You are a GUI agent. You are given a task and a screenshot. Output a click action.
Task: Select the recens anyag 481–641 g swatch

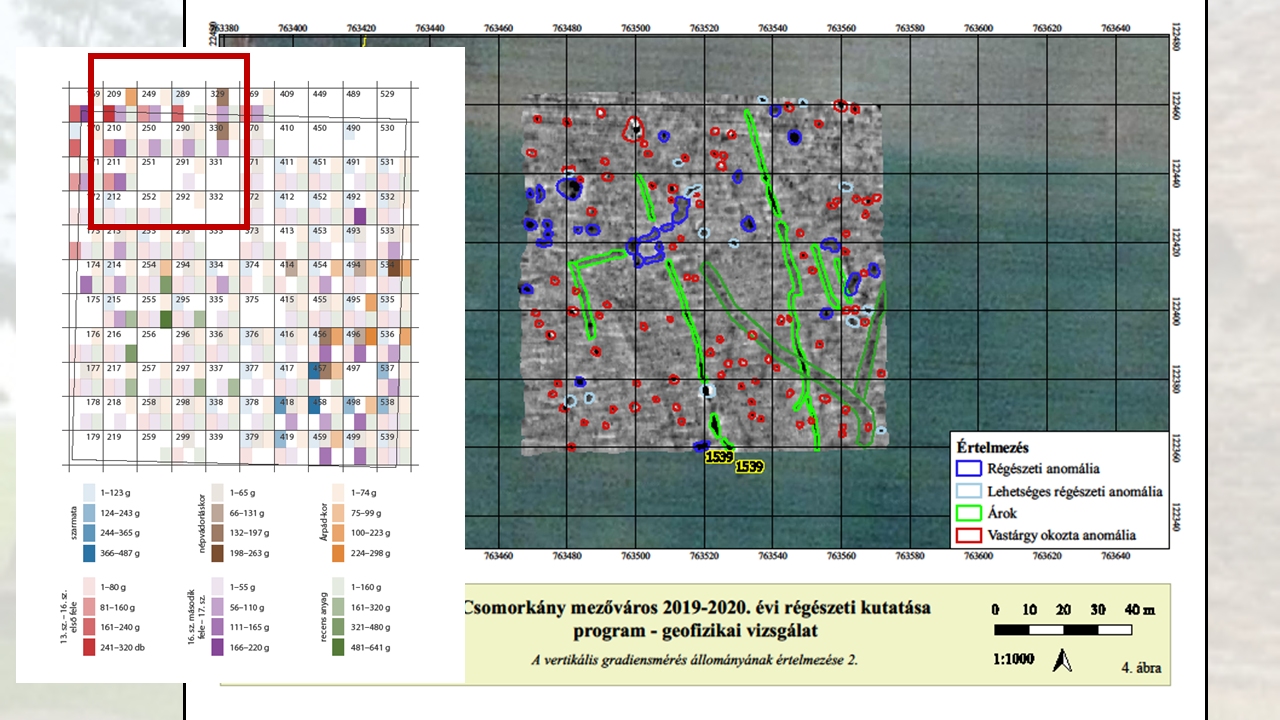pos(340,647)
